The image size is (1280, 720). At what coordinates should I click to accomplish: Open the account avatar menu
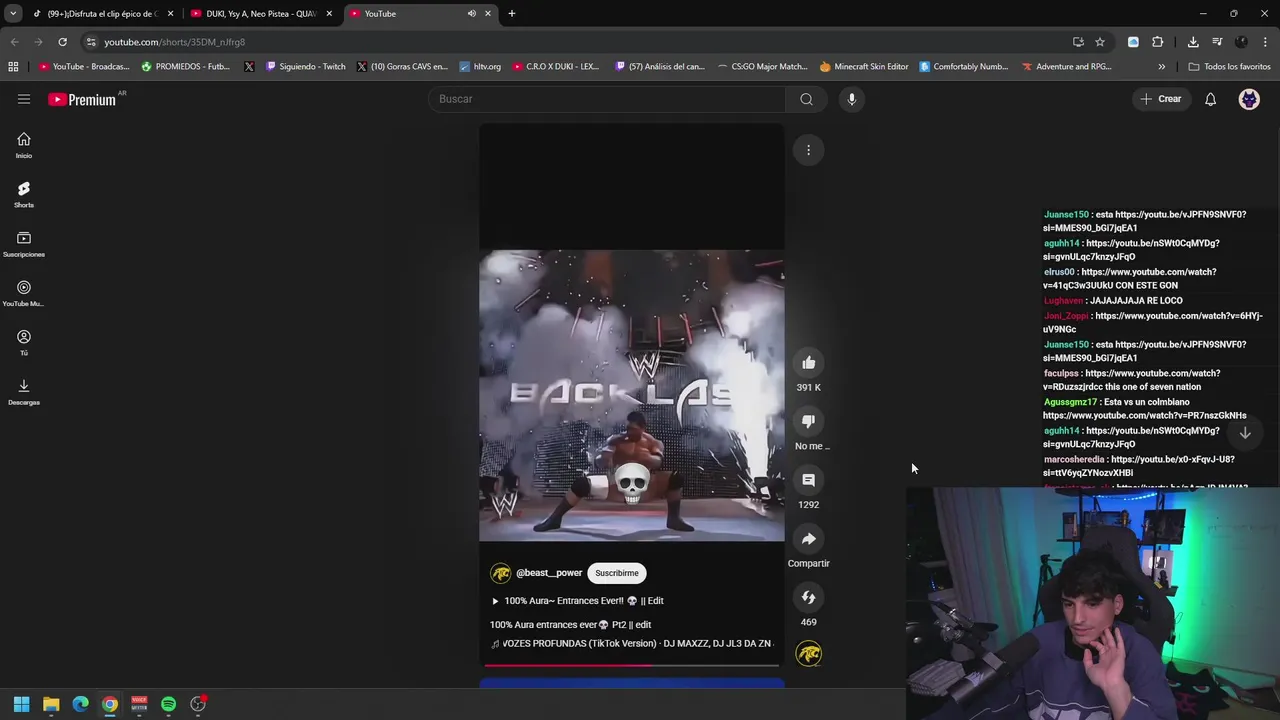tap(1249, 99)
